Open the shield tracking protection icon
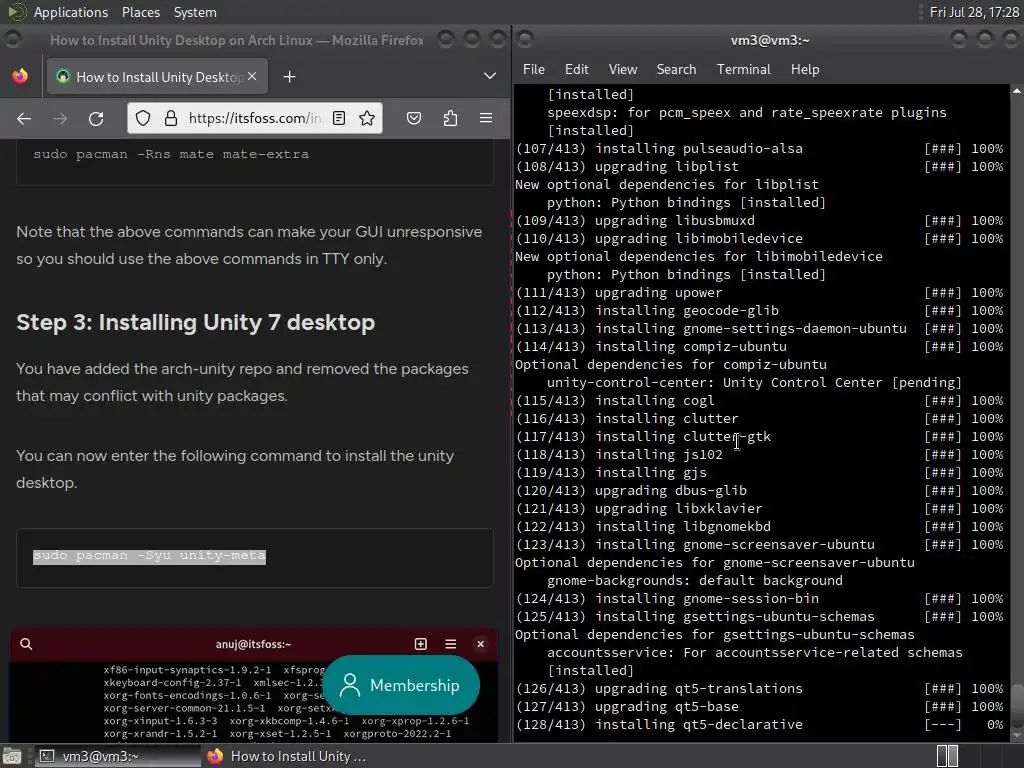The width and height of the screenshot is (1024, 768). (x=143, y=118)
